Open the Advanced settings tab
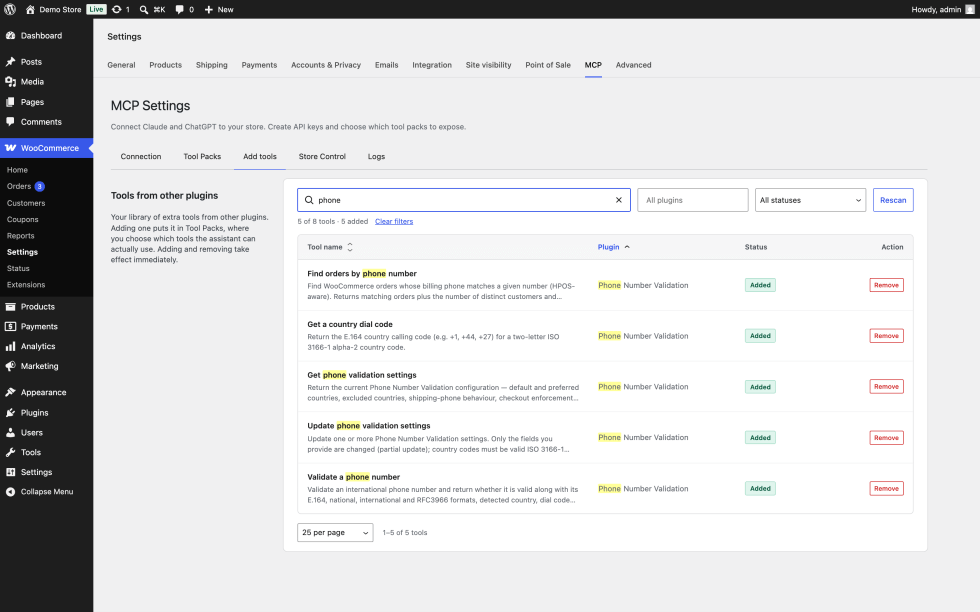 [633, 65]
